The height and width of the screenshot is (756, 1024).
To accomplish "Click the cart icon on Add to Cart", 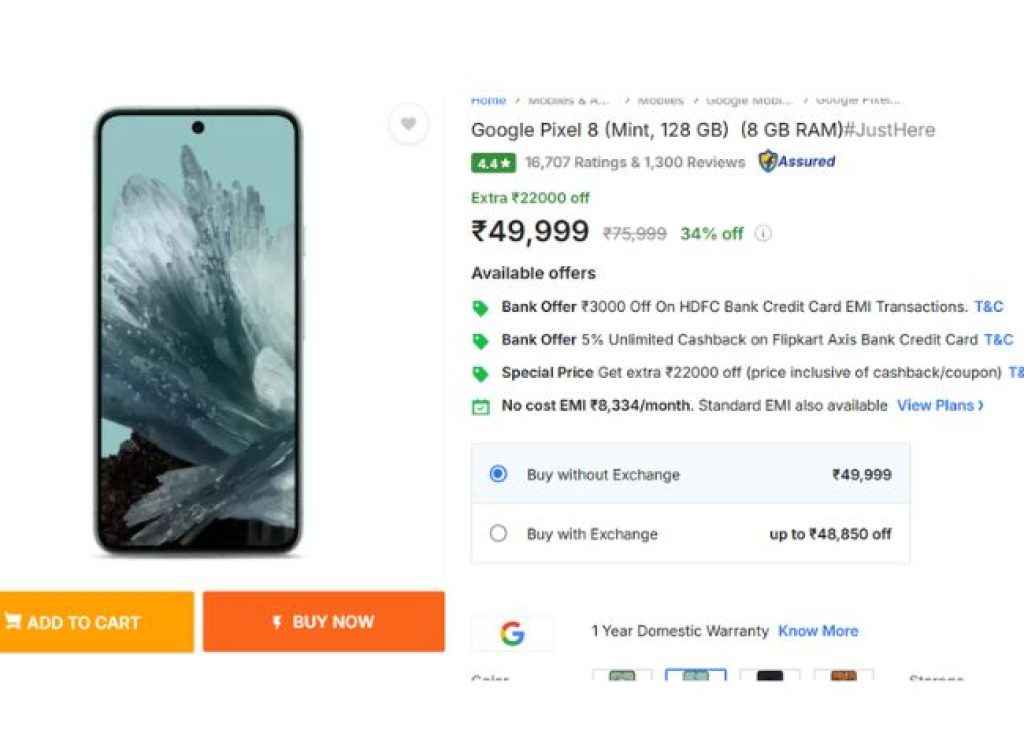I will tap(14, 622).
